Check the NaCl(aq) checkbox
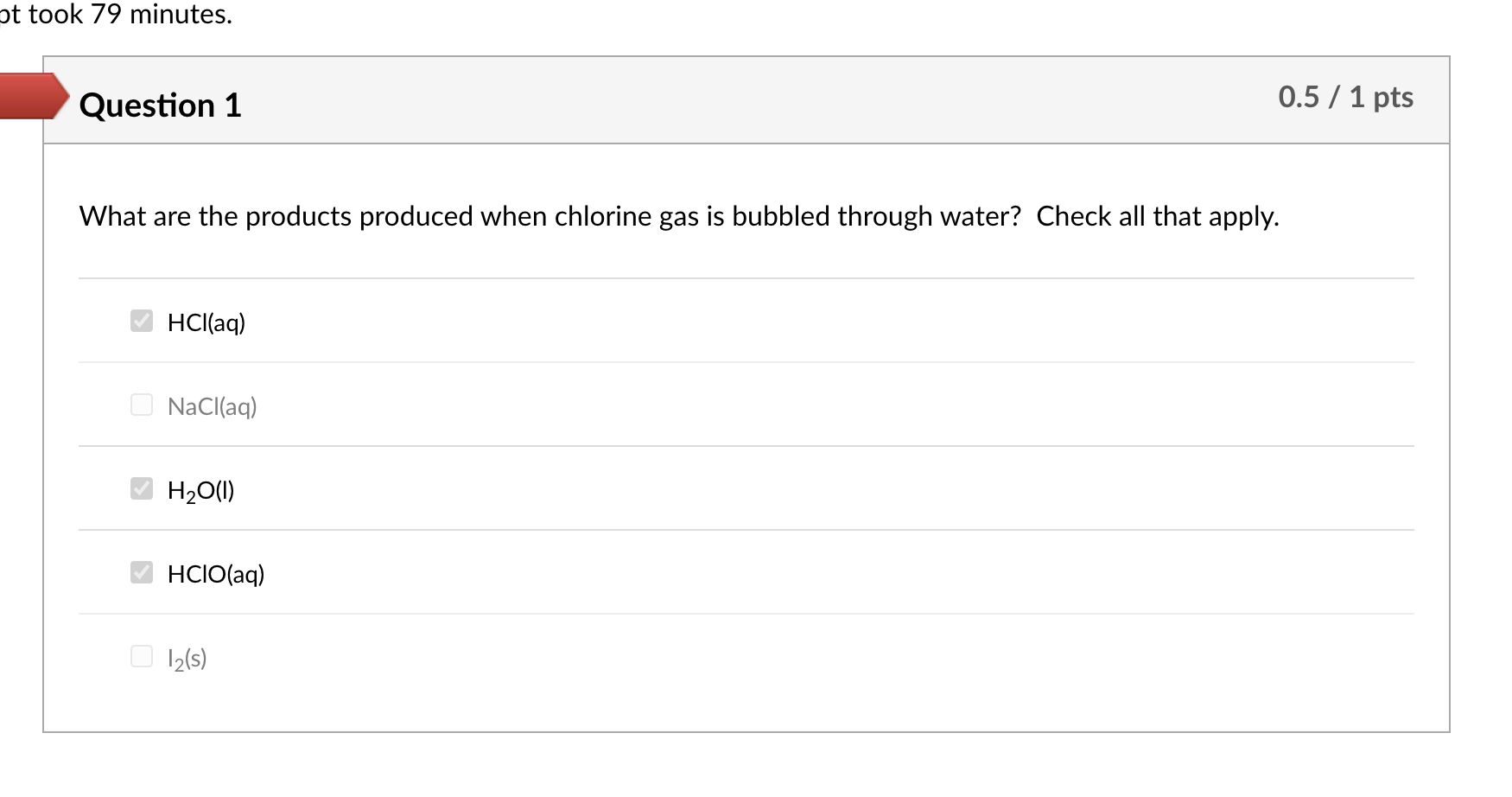Image resolution: width=1512 pixels, height=797 pixels. click(x=142, y=405)
